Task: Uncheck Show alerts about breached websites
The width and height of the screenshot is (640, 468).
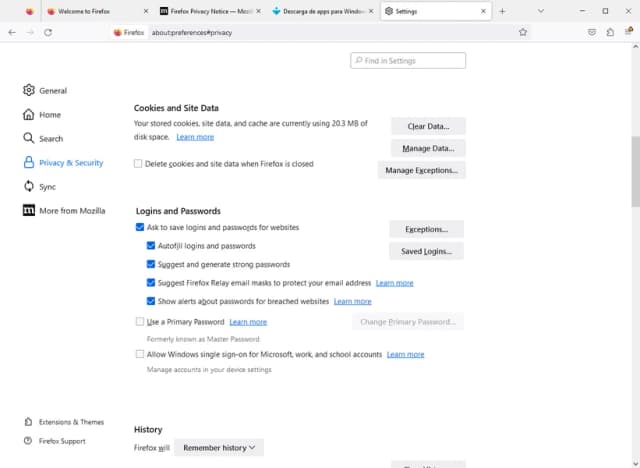Action: (x=151, y=301)
